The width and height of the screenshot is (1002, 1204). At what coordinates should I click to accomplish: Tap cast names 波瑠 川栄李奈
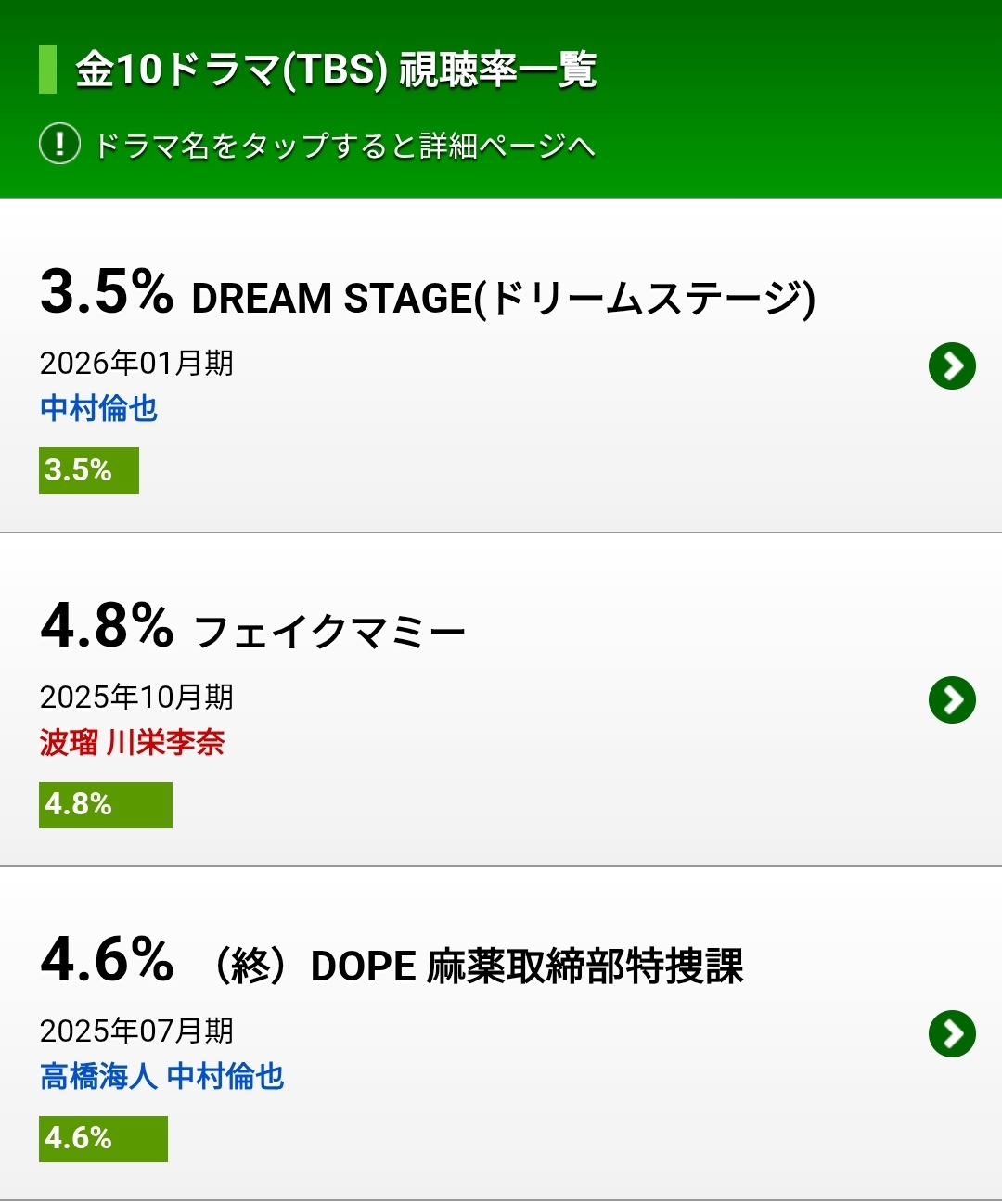133,742
